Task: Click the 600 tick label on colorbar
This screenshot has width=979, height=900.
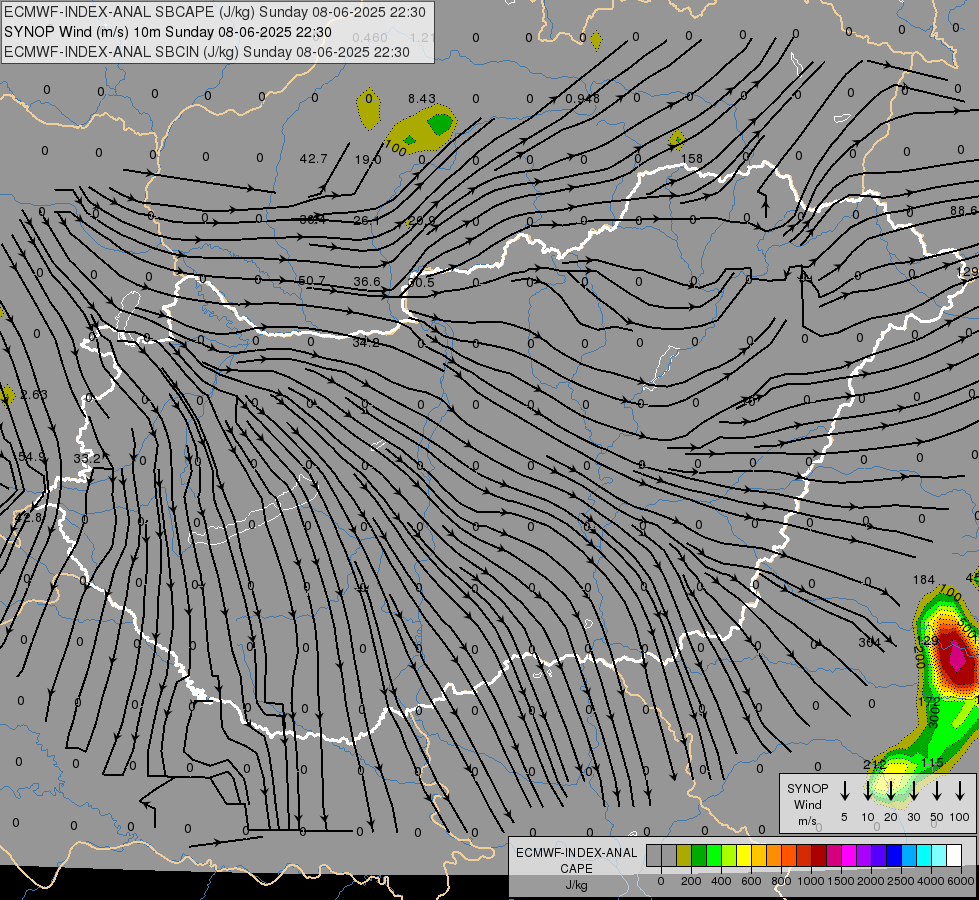Action: [x=751, y=881]
